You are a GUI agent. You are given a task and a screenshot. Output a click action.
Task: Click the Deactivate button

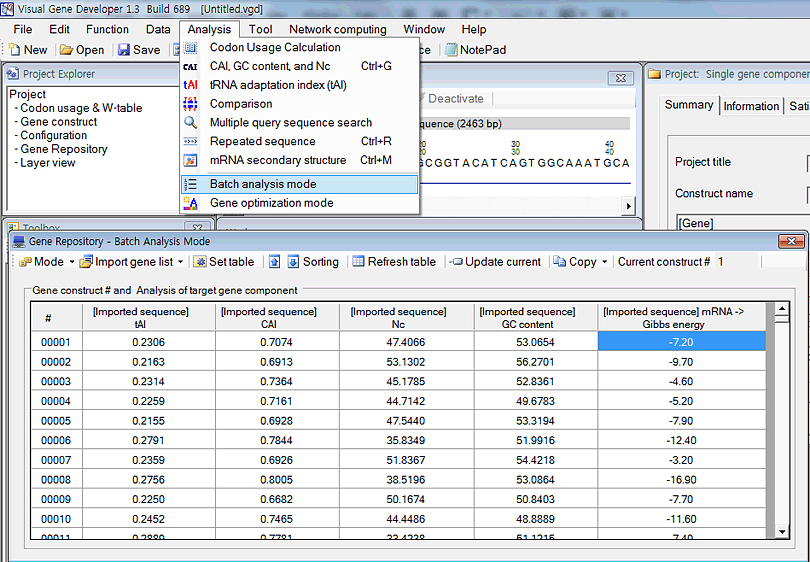point(454,99)
